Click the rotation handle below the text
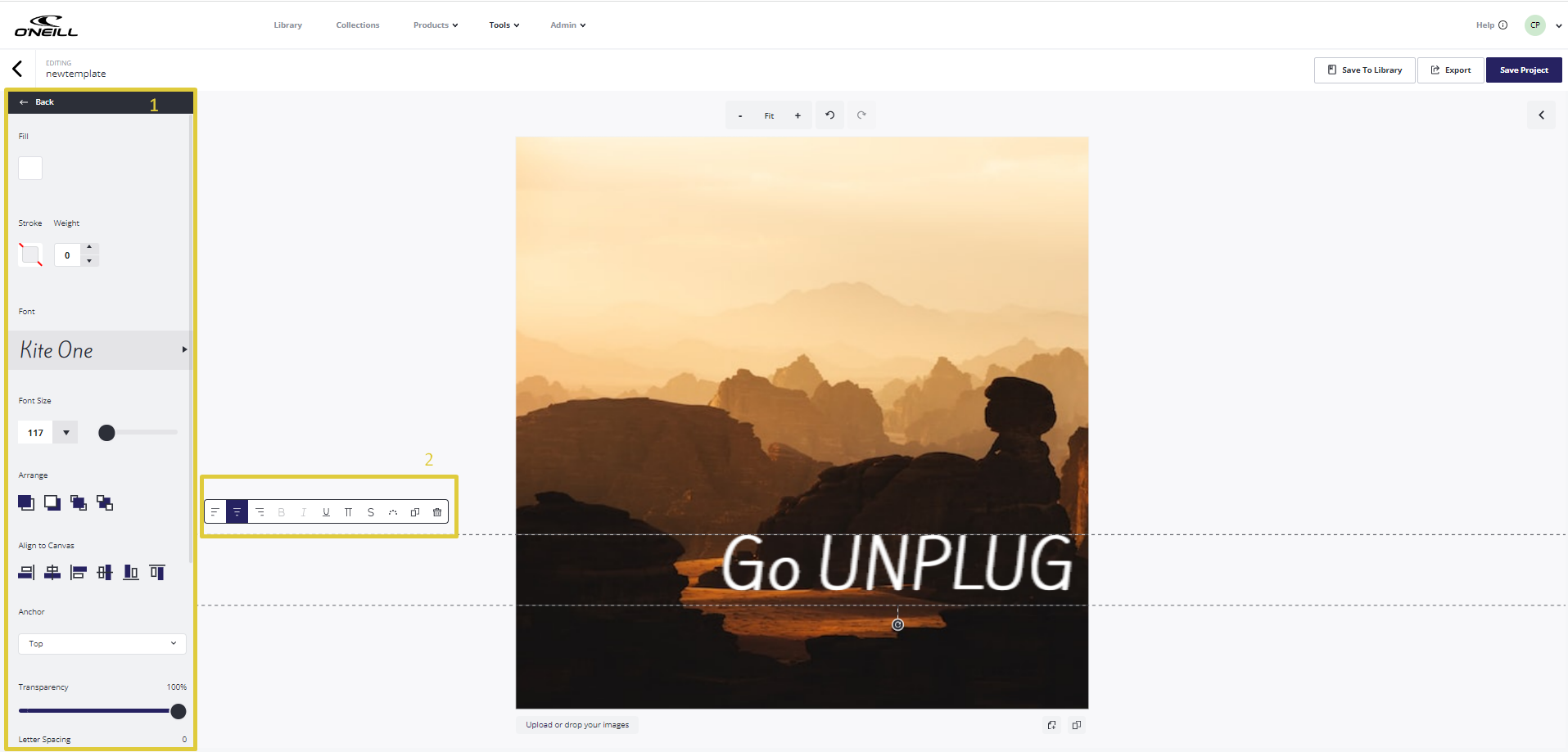This screenshot has width=1568, height=752. click(x=898, y=624)
